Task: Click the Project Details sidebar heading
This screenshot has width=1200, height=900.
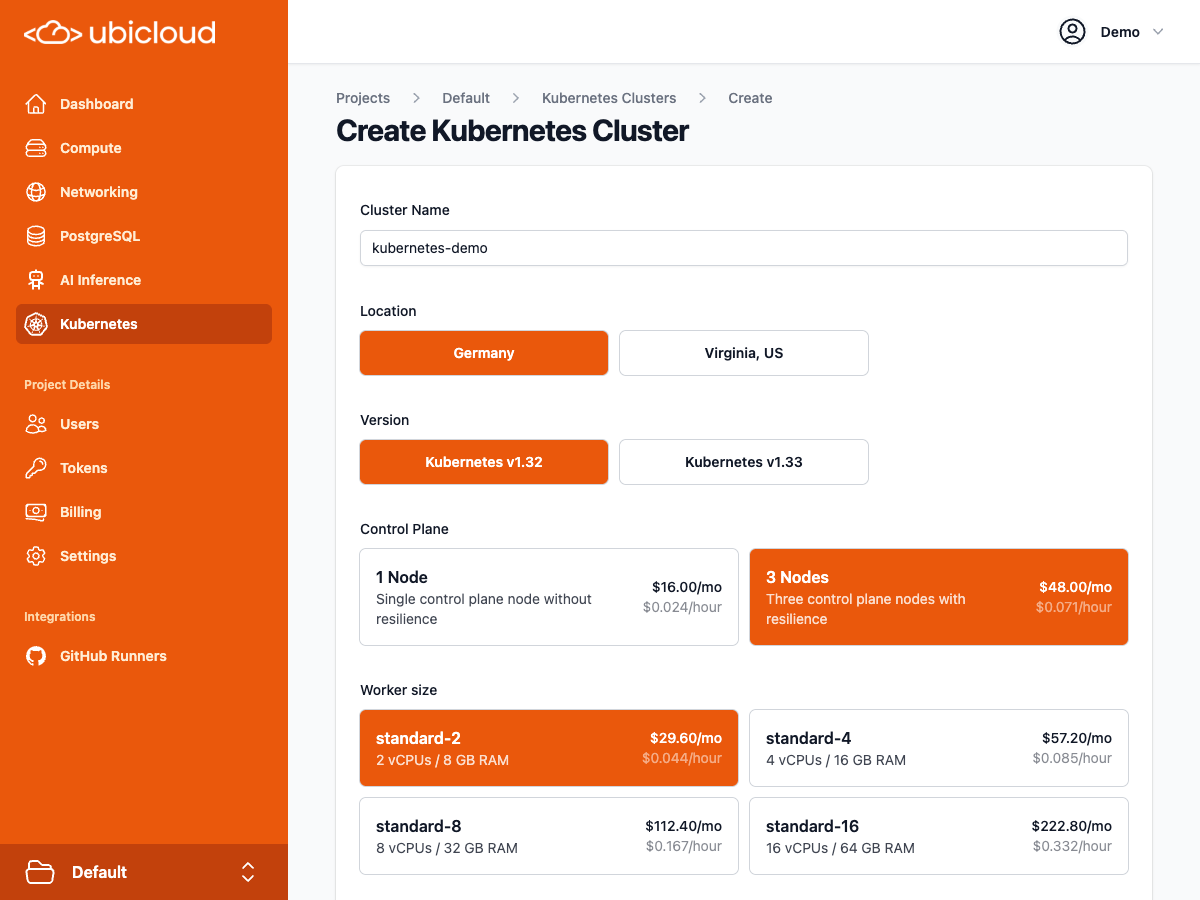Action: coord(67,385)
